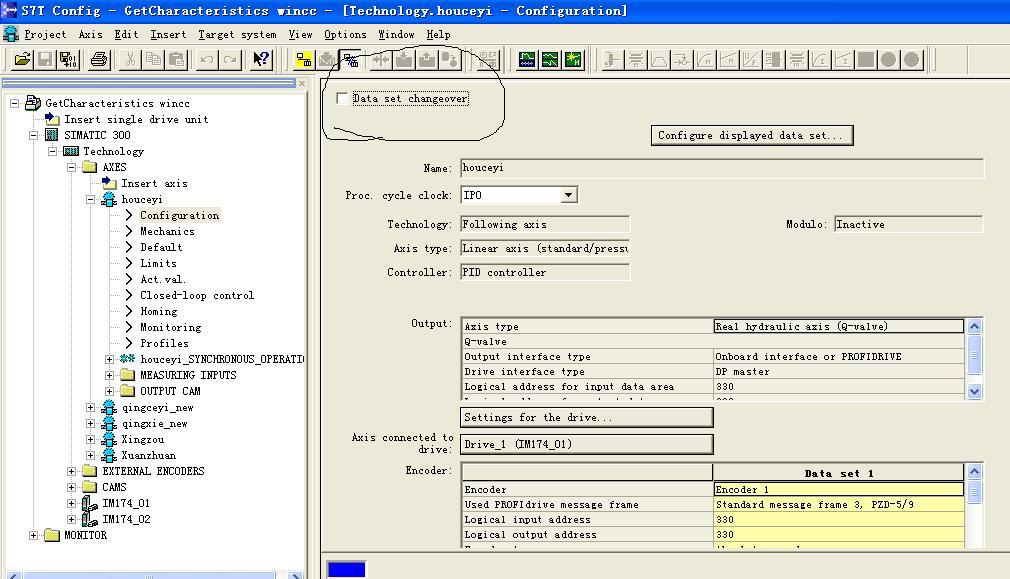Click the project icon beside GetCharacteristics wincc
This screenshot has width=1010, height=579.
33,103
